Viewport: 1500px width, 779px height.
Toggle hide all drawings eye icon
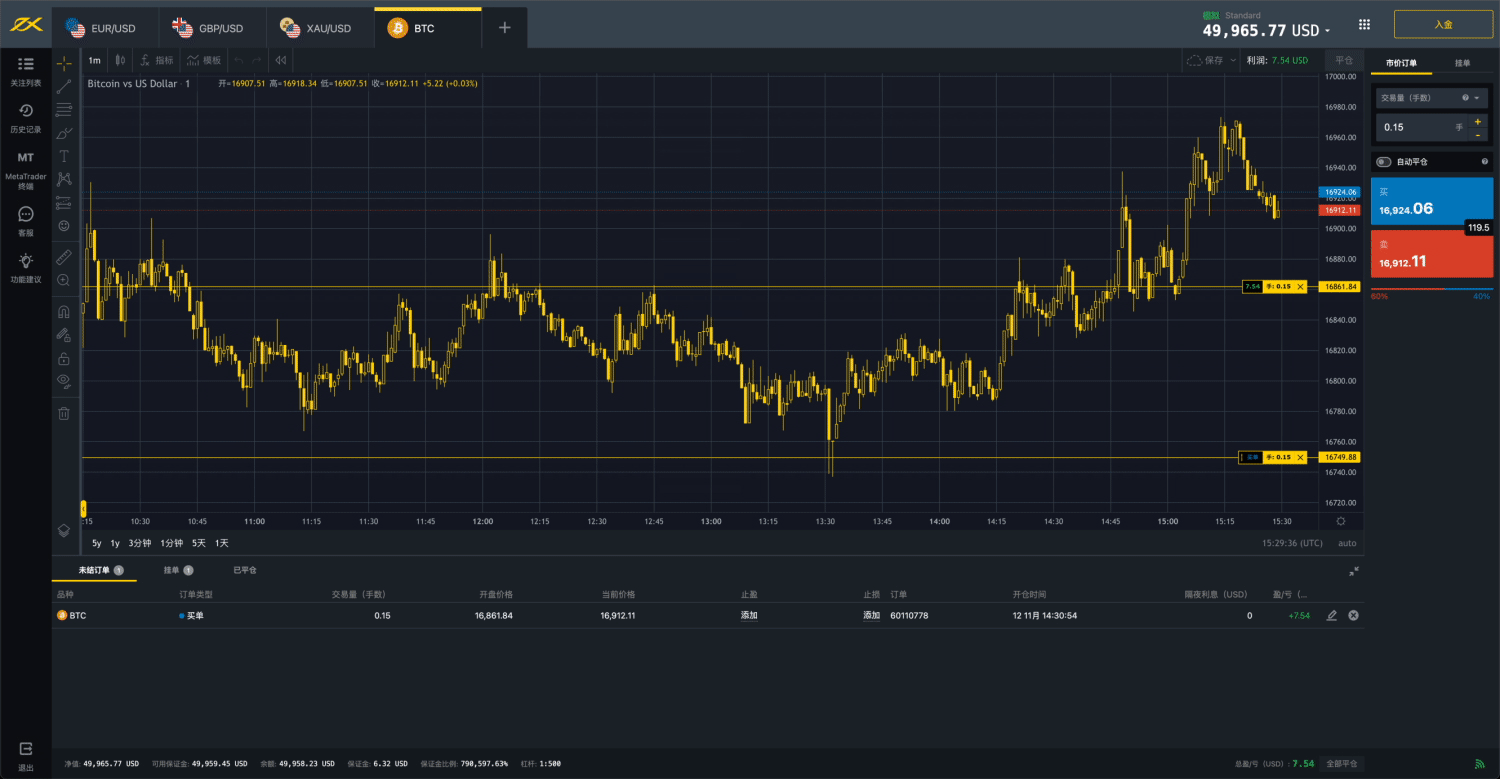coord(64,380)
